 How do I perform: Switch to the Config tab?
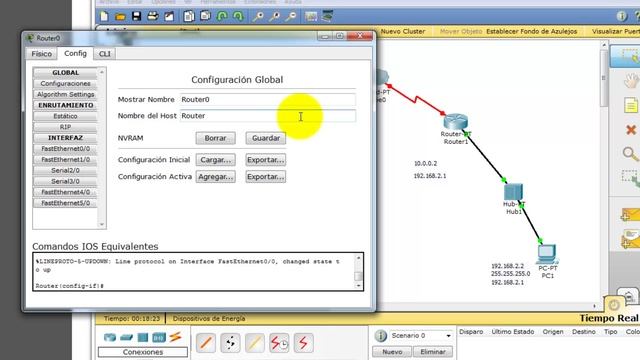point(76,53)
